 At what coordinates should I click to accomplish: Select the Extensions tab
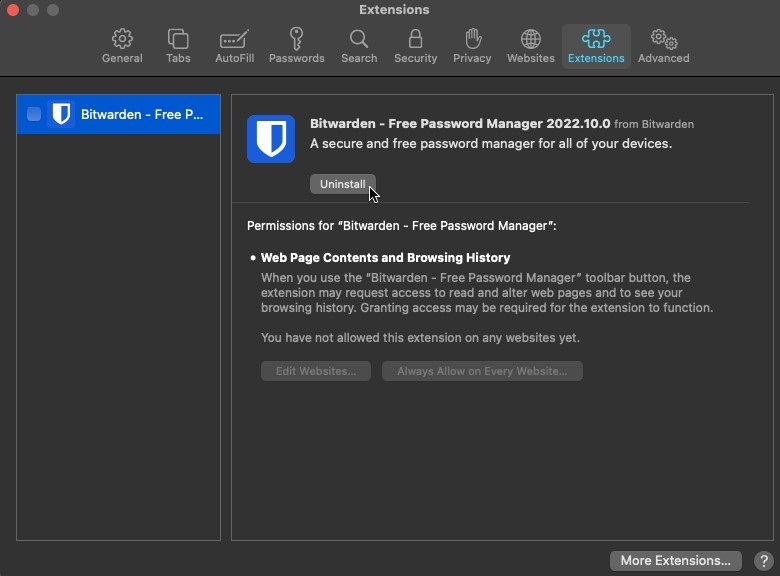(x=596, y=46)
